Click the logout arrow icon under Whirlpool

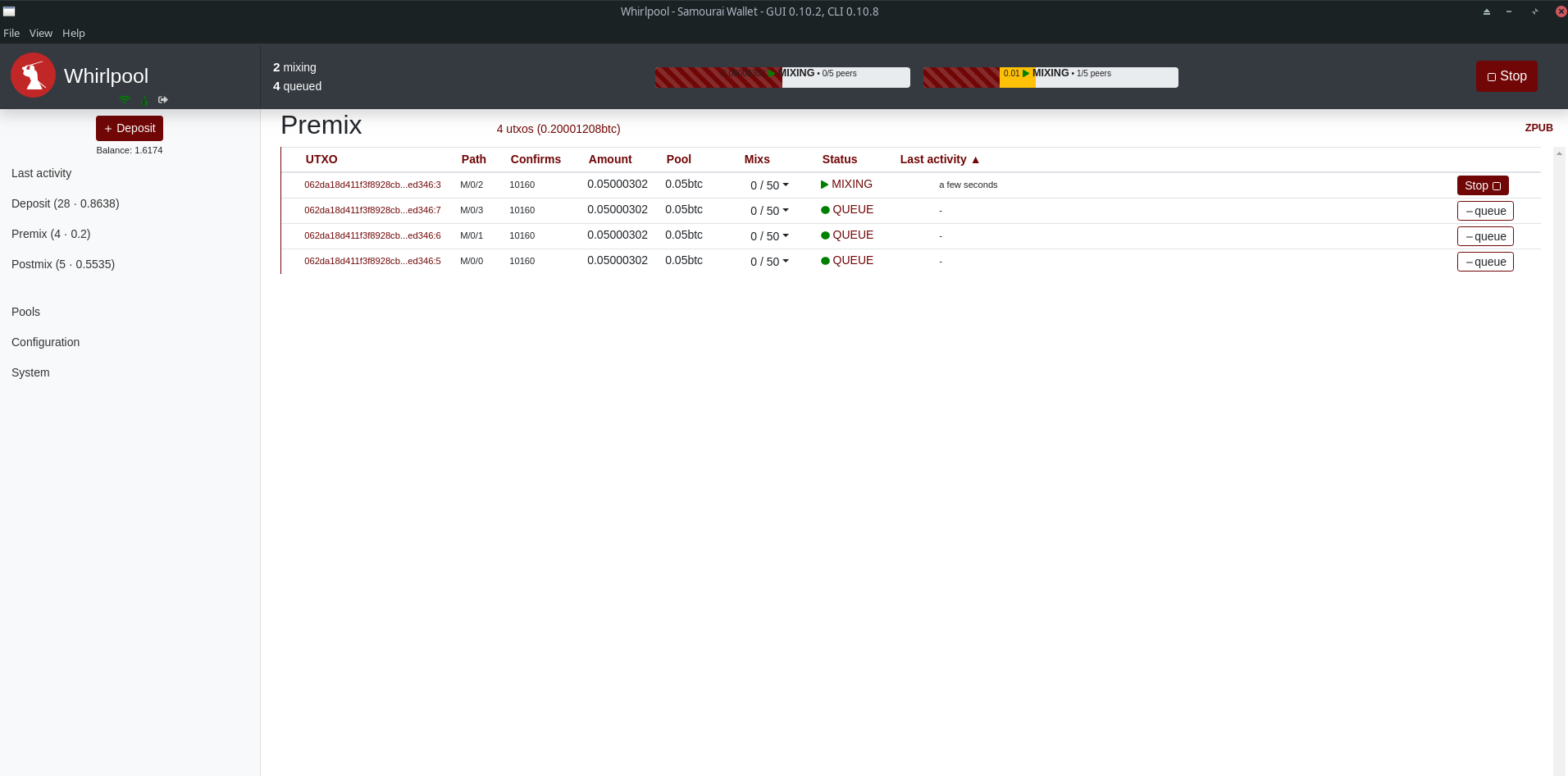163,100
